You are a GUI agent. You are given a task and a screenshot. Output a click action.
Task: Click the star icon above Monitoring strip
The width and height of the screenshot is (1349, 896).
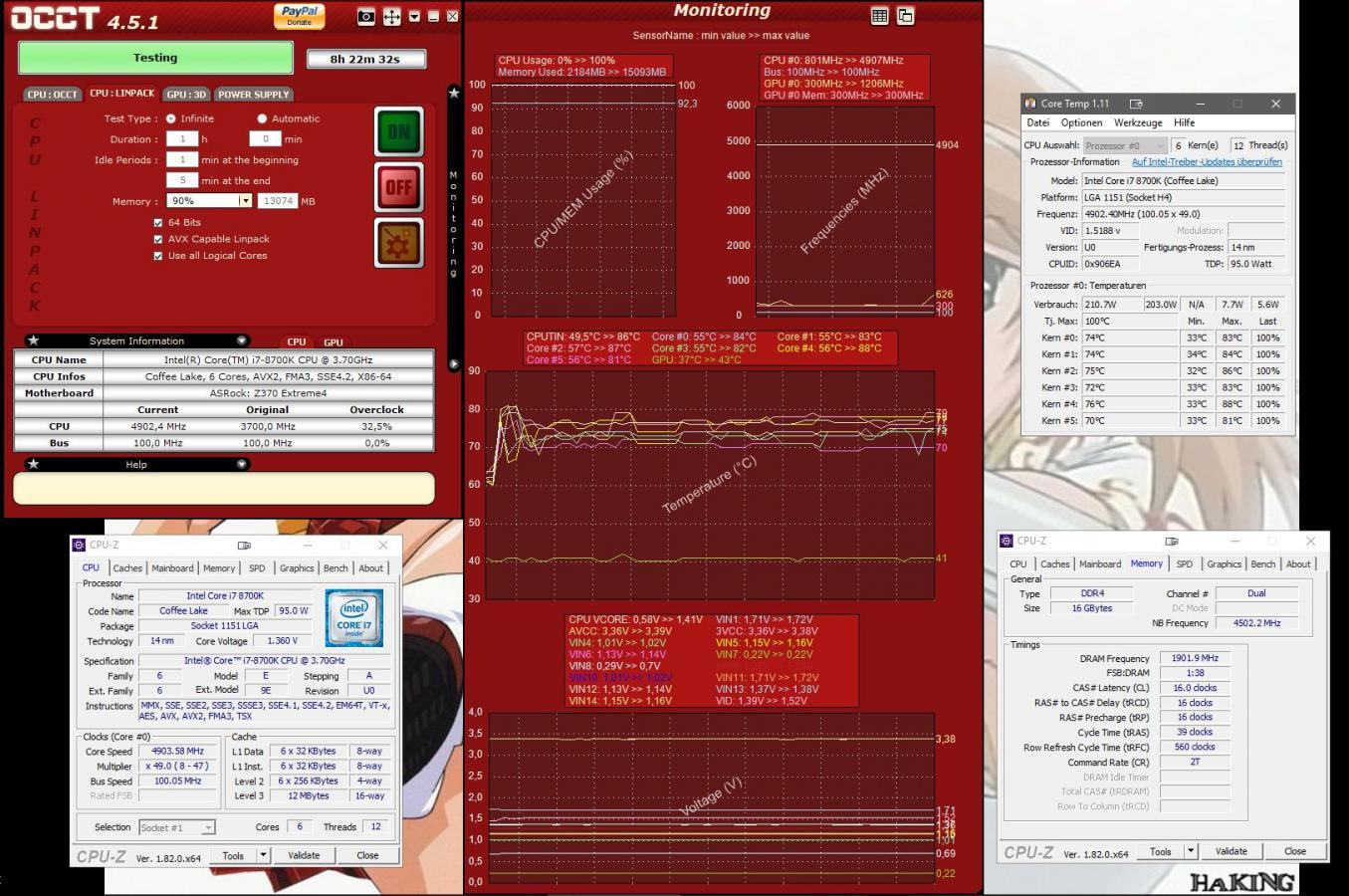coord(454,93)
